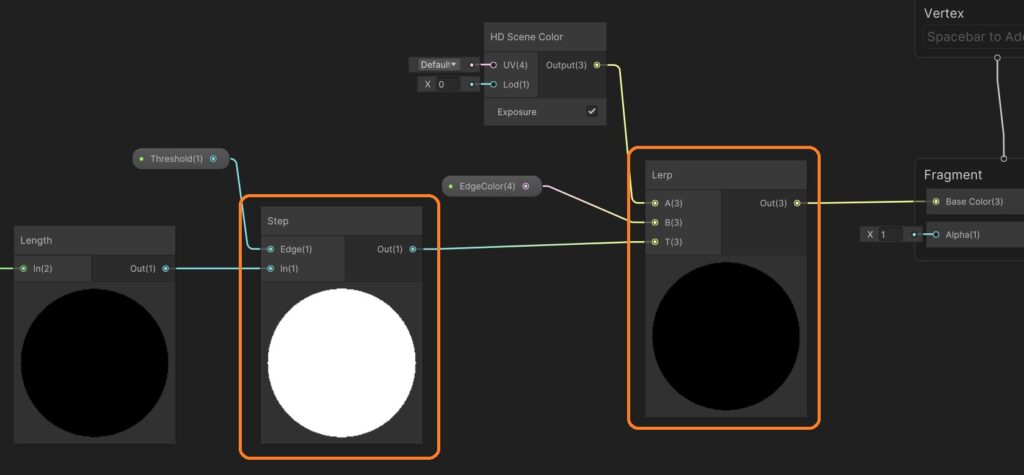Viewport: 1024px width, 475px height.
Task: Click the Step node Out output port
Action: click(413, 249)
